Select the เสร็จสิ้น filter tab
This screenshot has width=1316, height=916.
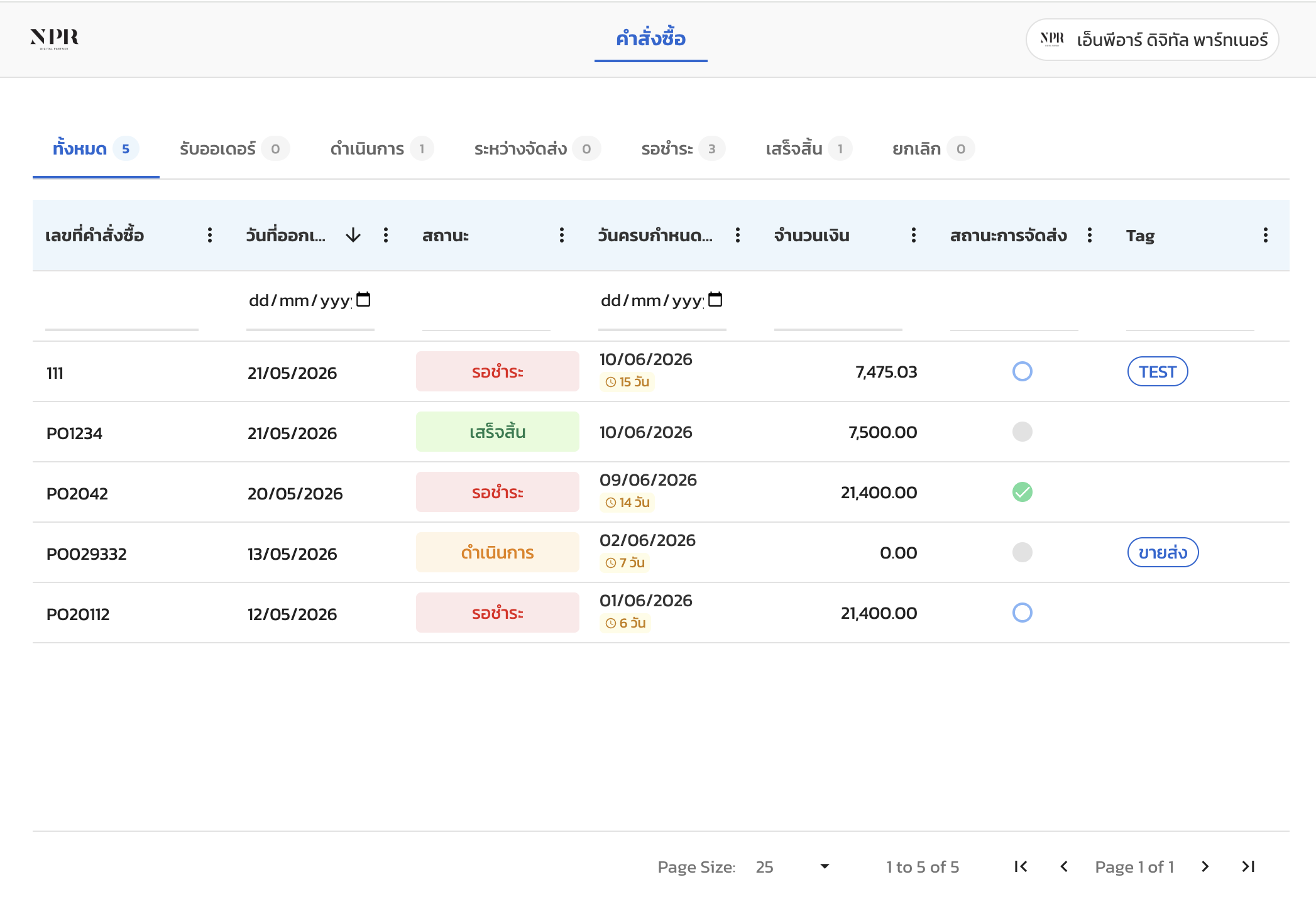click(809, 149)
